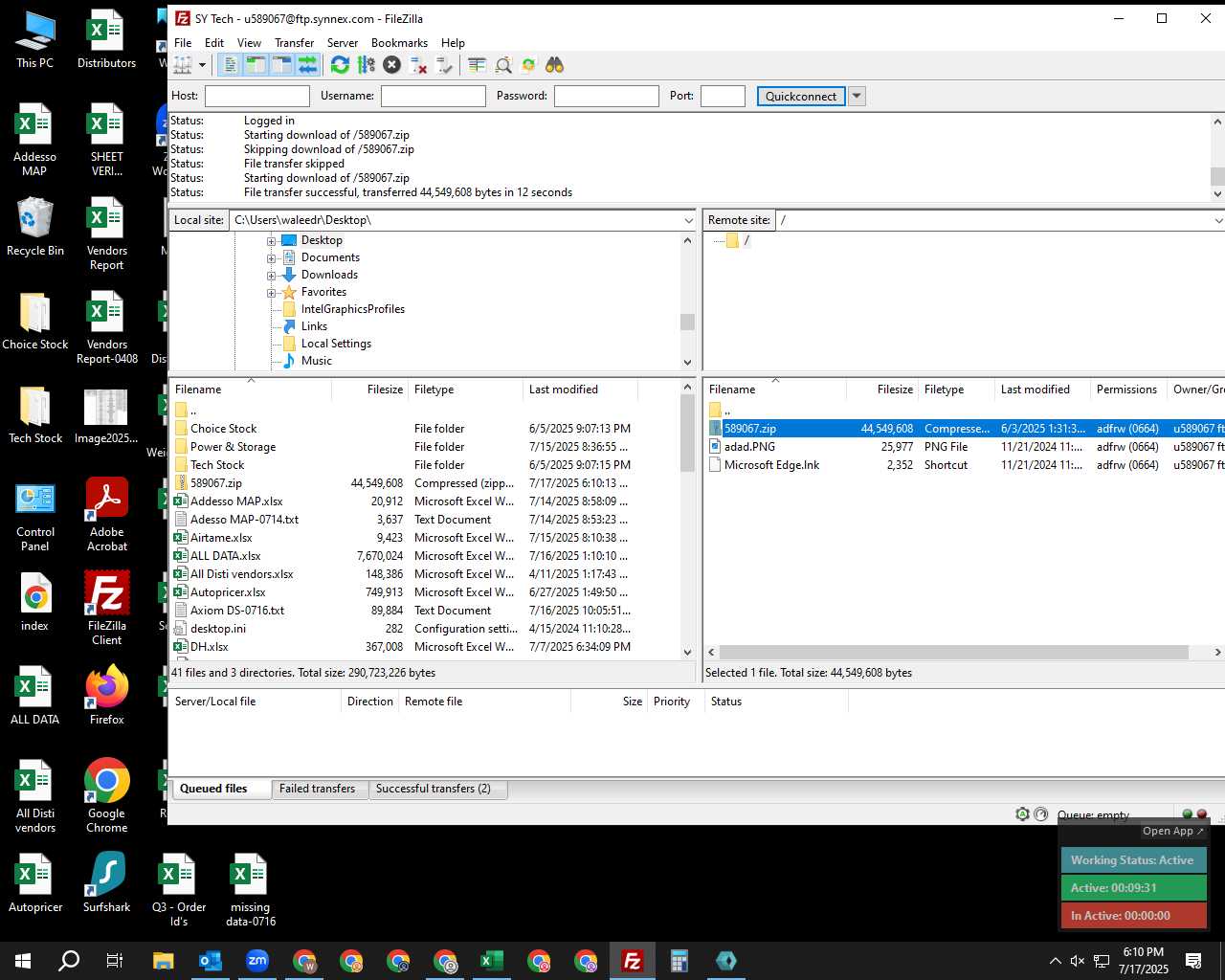Screen dimensions: 1225x980
Task: Open the Surfshark desktop shortcut
Action: [x=107, y=881]
